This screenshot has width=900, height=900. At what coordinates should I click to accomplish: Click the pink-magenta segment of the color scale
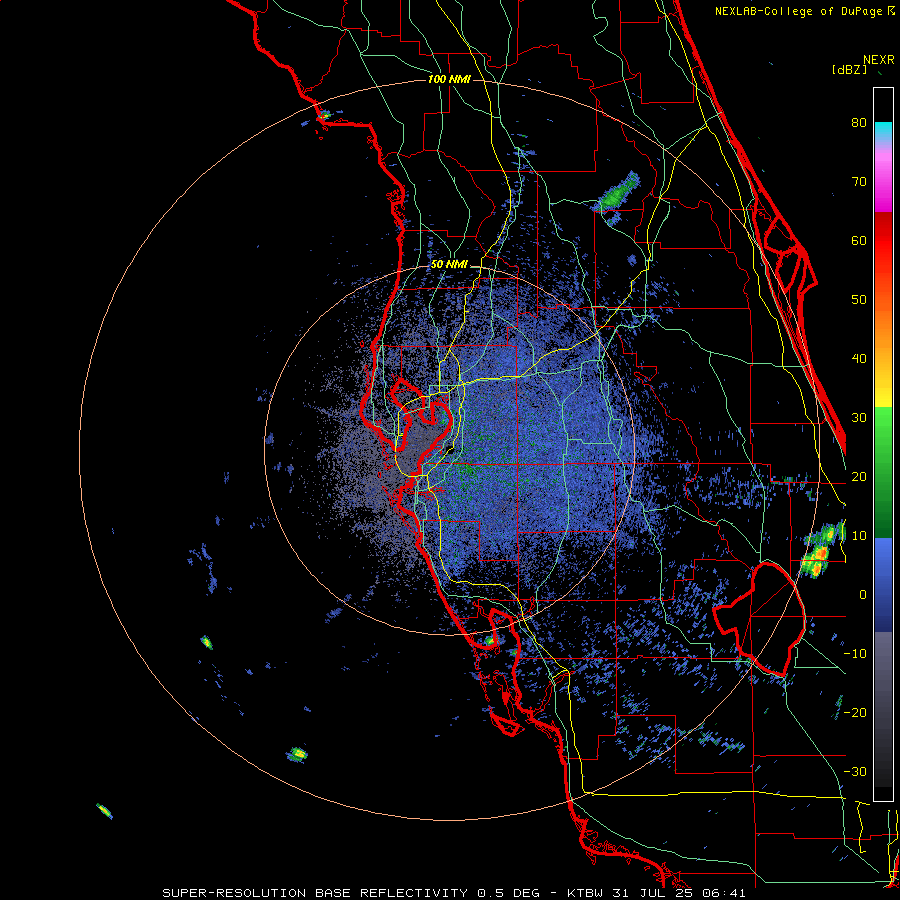(x=883, y=178)
